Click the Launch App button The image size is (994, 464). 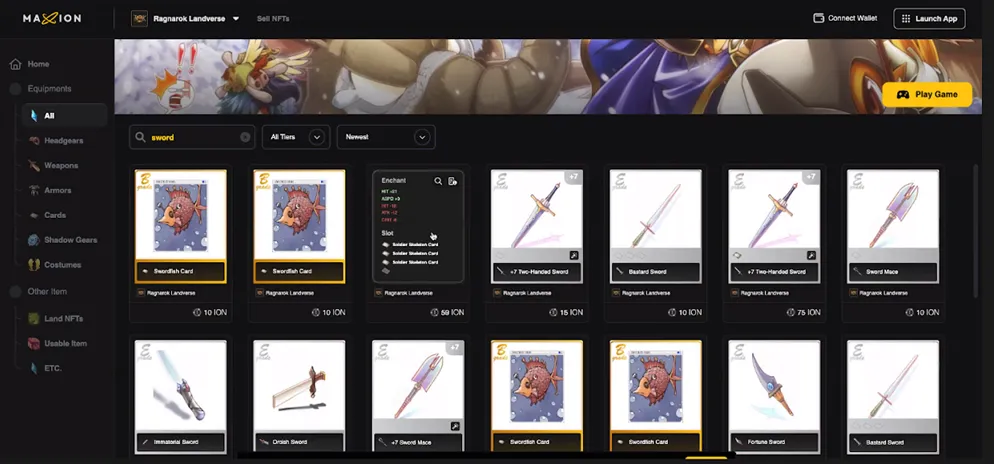[x=929, y=19]
